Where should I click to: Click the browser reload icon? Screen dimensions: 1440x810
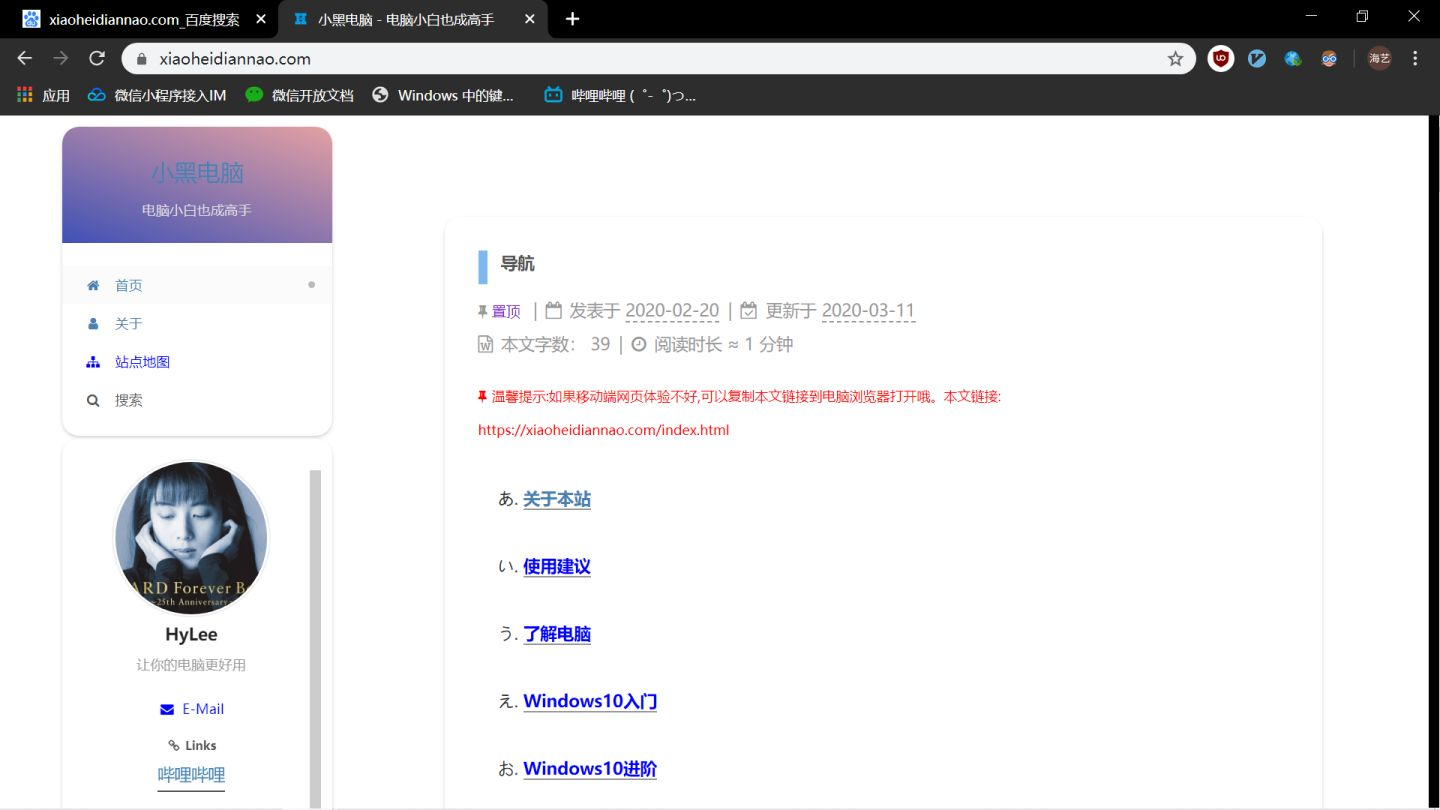pos(97,59)
